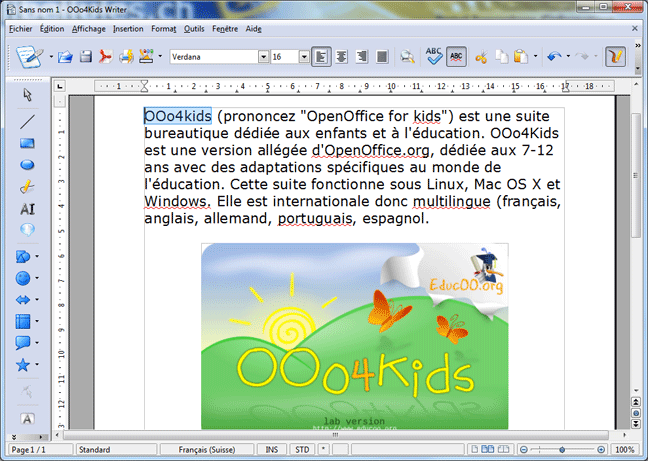Click the Block Arrows icon
648x461 pixels.
[x=23, y=299]
